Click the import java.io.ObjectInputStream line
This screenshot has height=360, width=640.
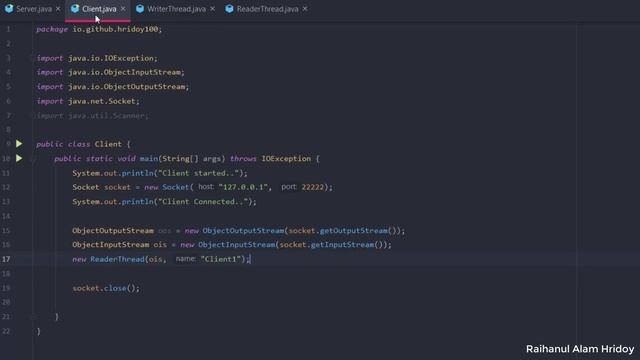pos(111,72)
